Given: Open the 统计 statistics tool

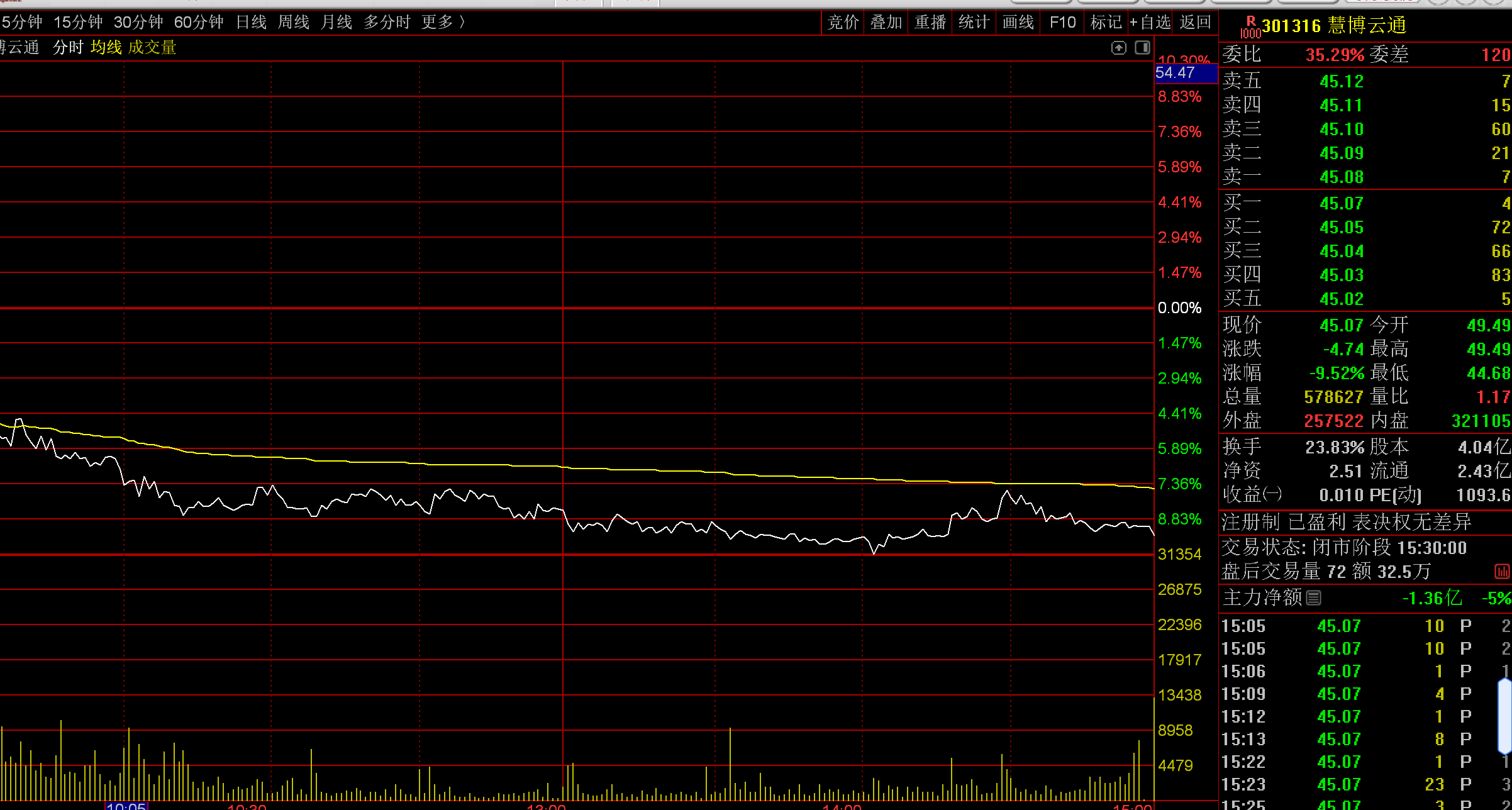Looking at the screenshot, I should (x=974, y=23).
